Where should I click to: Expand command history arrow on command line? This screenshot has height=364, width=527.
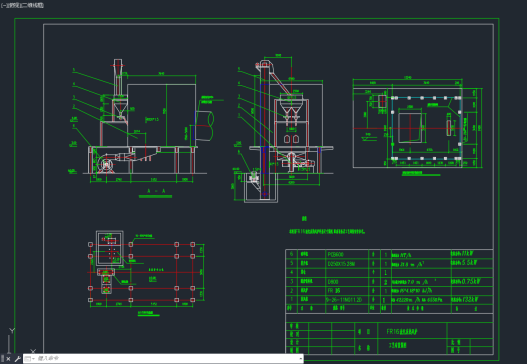tap(300, 359)
